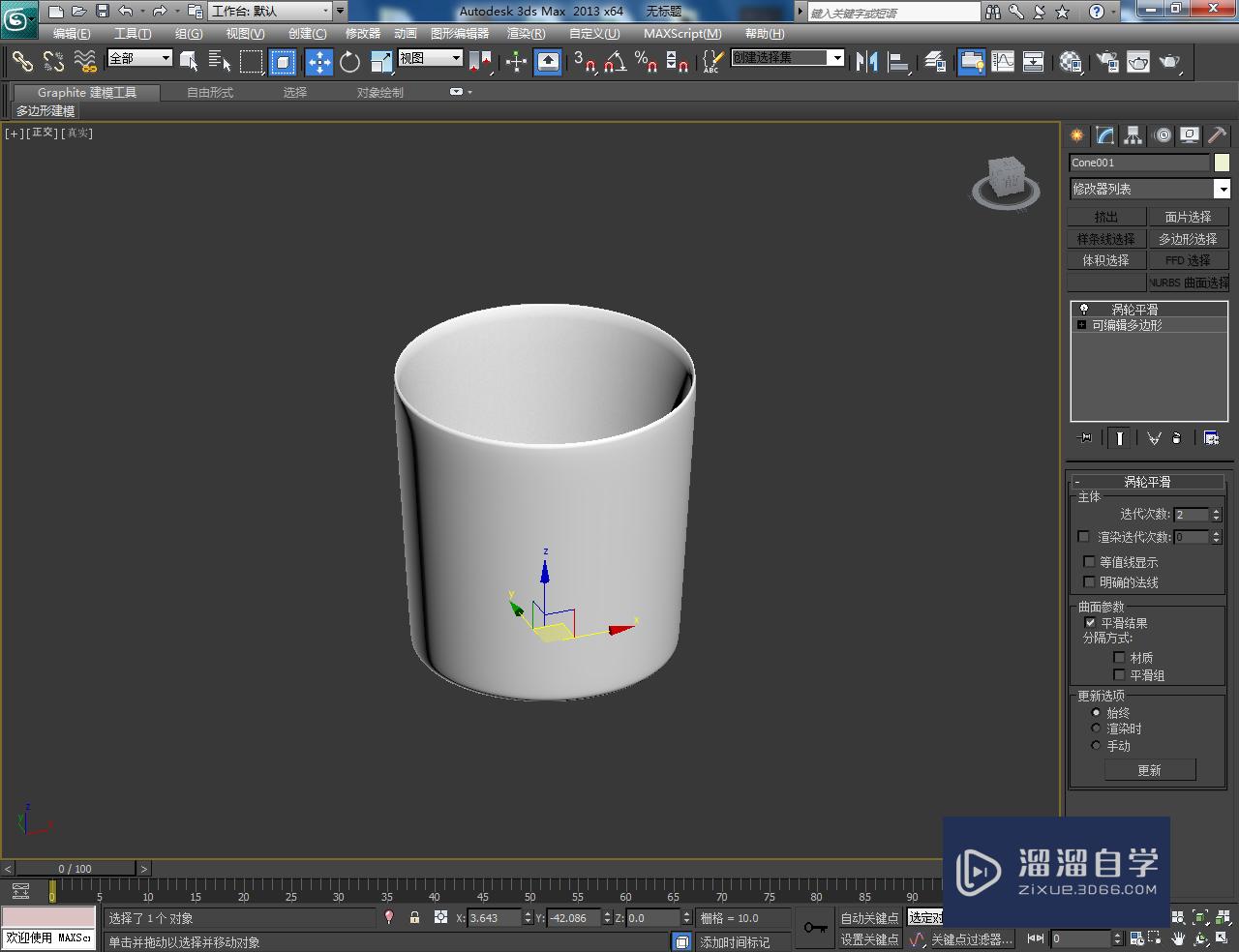Toggle the 3D Snaps tool
Screen dimensions: 1239x952
pos(584,62)
